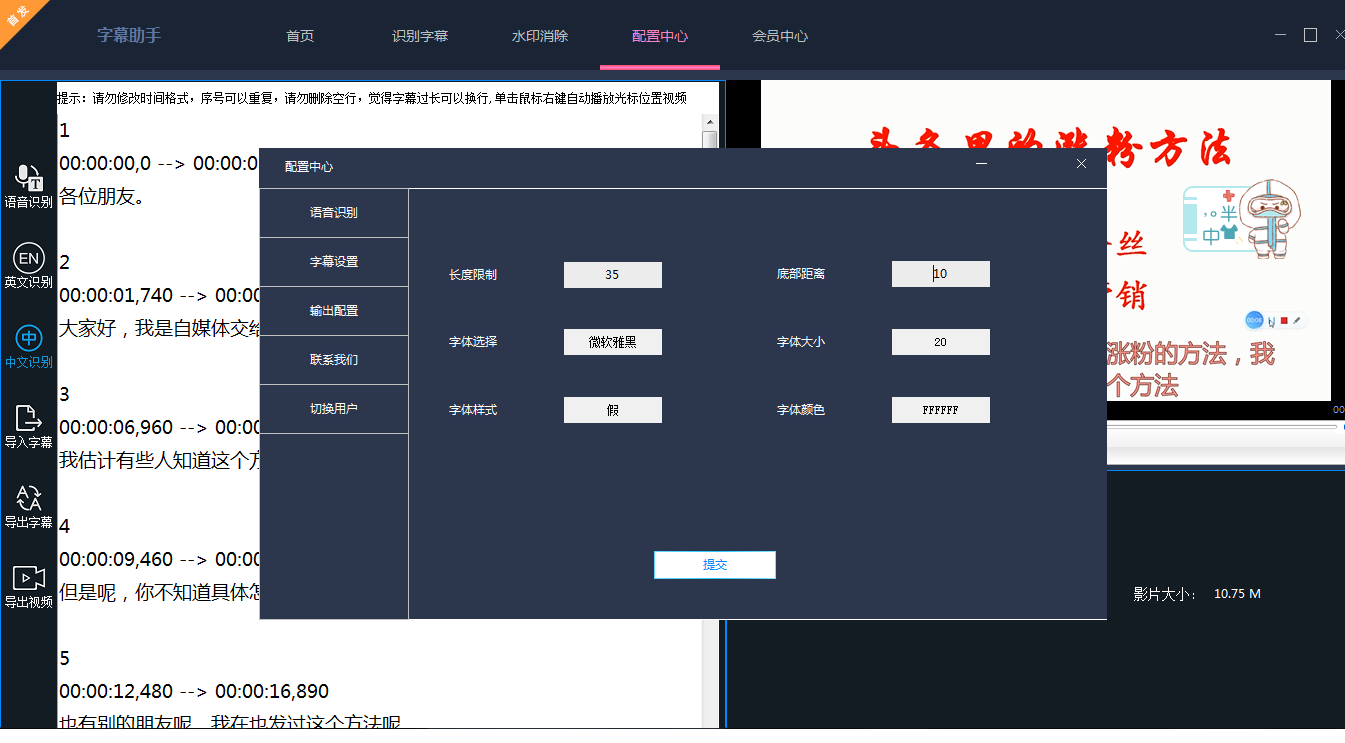Submit settings with the 提交 button

pos(715,565)
